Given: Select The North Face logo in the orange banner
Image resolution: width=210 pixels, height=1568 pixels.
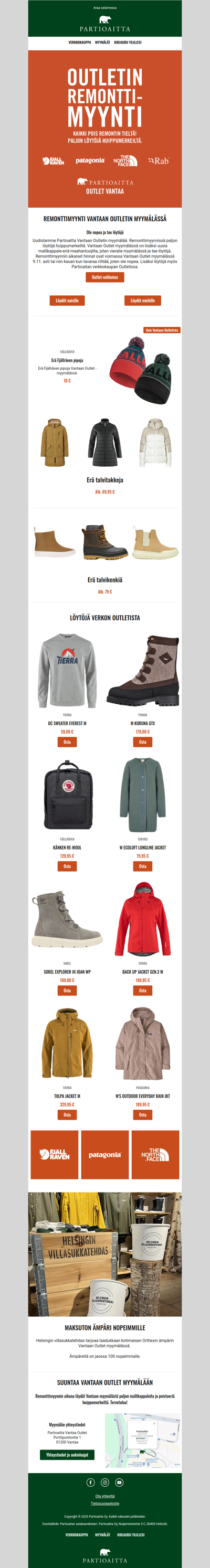Looking at the screenshot, I should [125, 160].
